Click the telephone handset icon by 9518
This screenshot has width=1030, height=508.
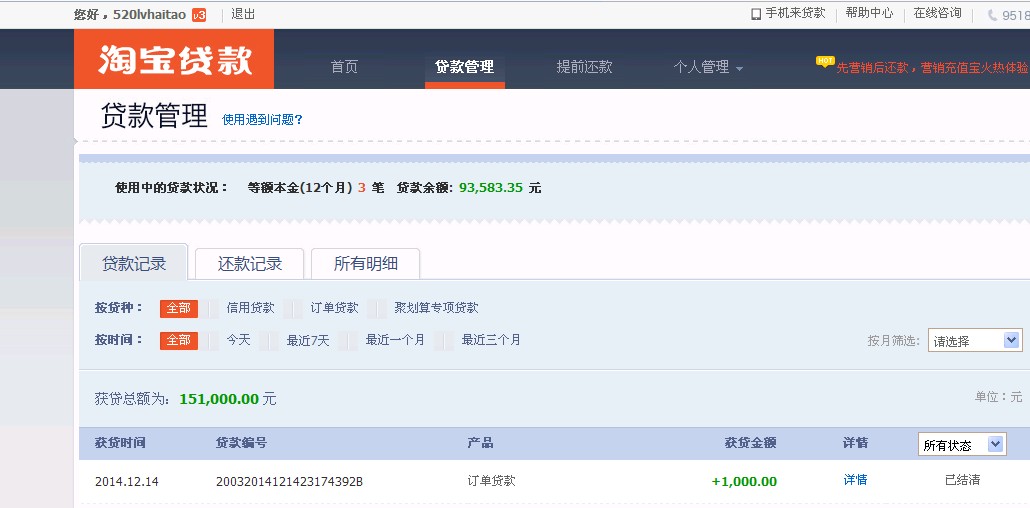coord(993,15)
